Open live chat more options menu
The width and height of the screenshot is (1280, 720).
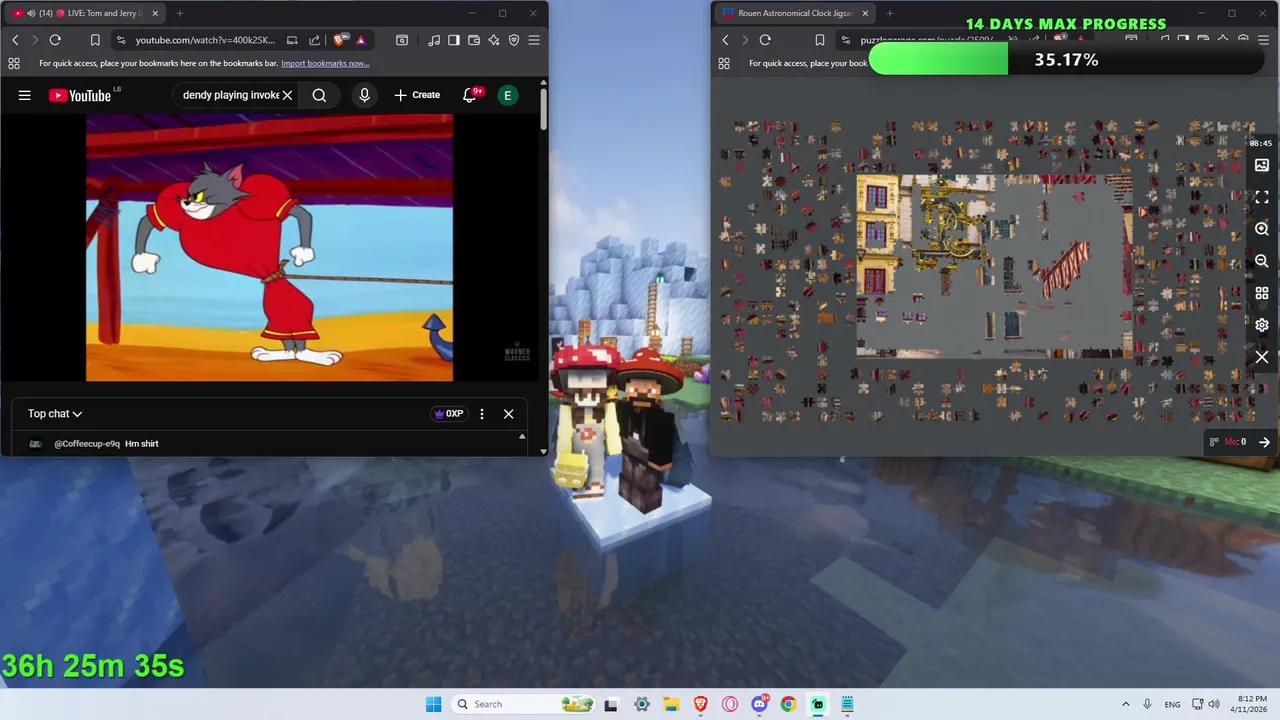click(x=482, y=414)
